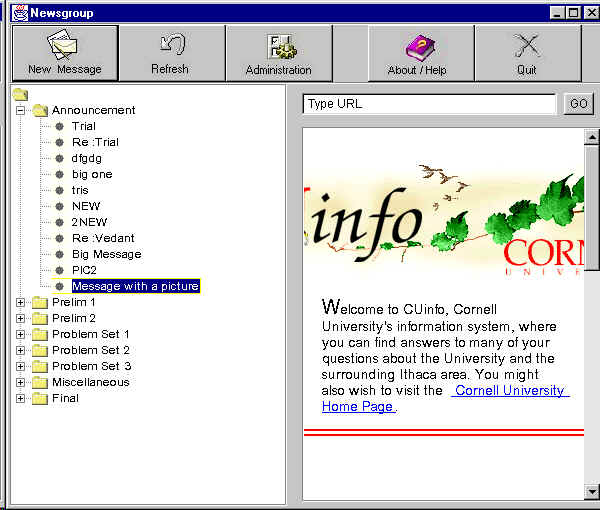Open the Administration toolbar icon
The height and width of the screenshot is (510, 600).
[278, 45]
